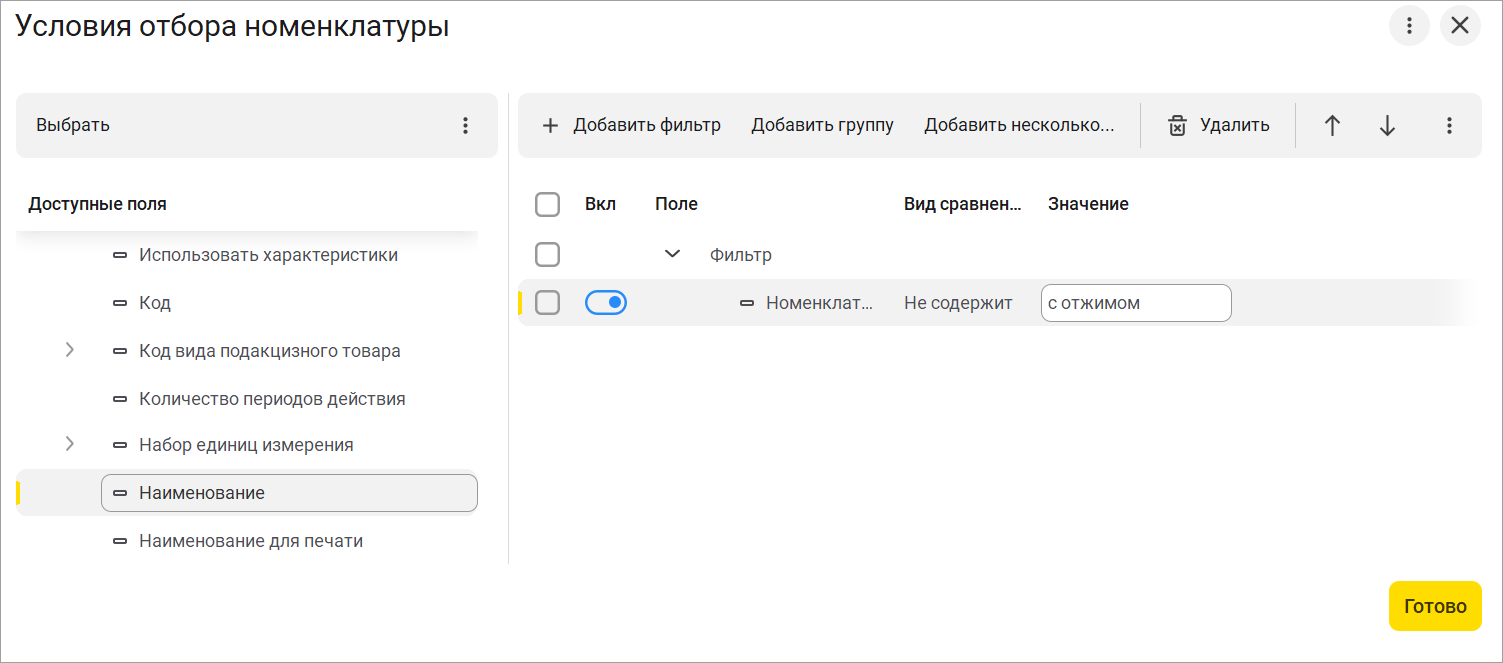
Task: Click Добавить несколько... in toolbar
Action: [1018, 126]
